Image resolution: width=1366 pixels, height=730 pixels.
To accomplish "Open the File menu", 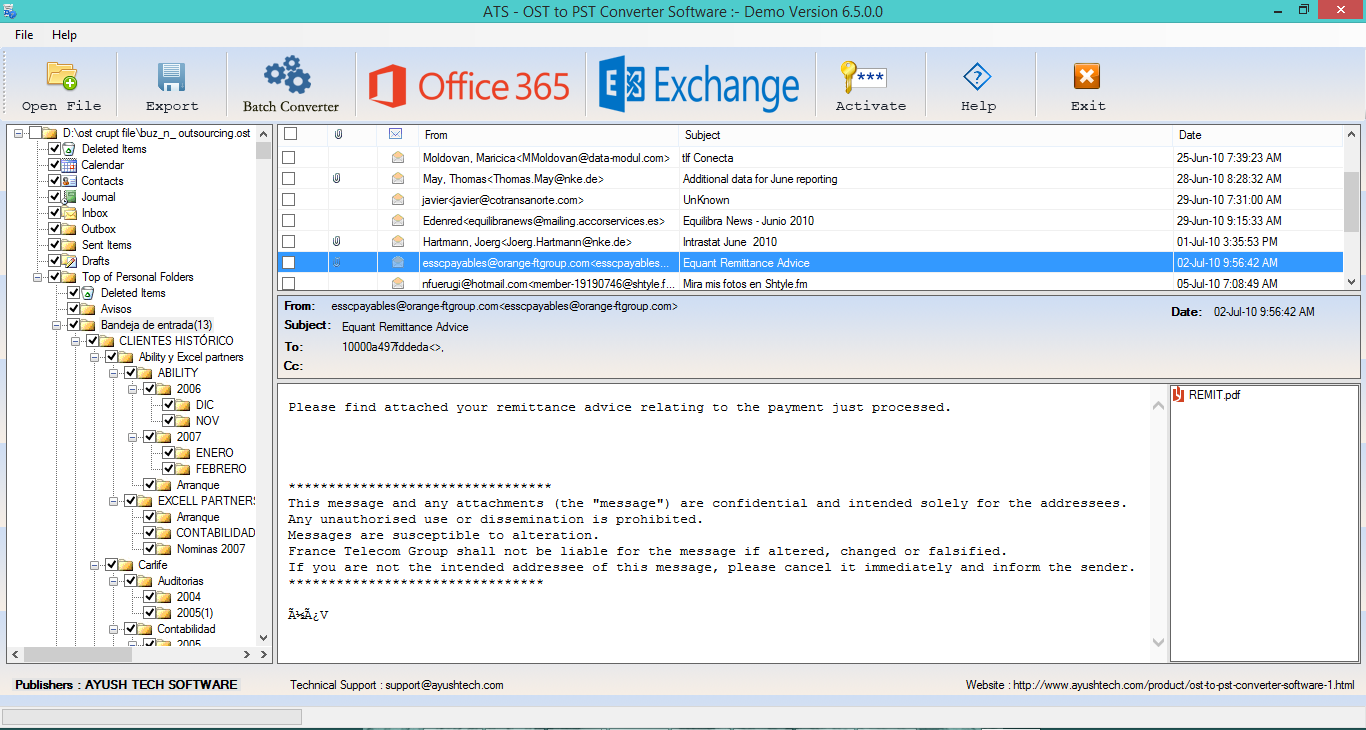I will (24, 35).
